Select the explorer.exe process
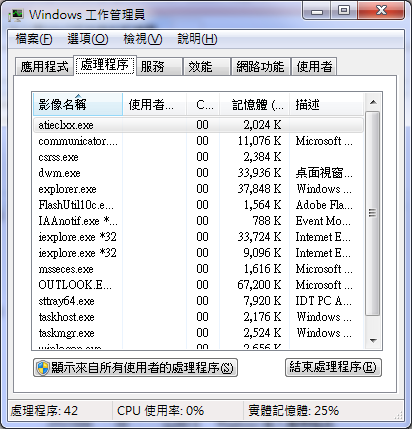This screenshot has height=429, width=412. (x=198, y=189)
